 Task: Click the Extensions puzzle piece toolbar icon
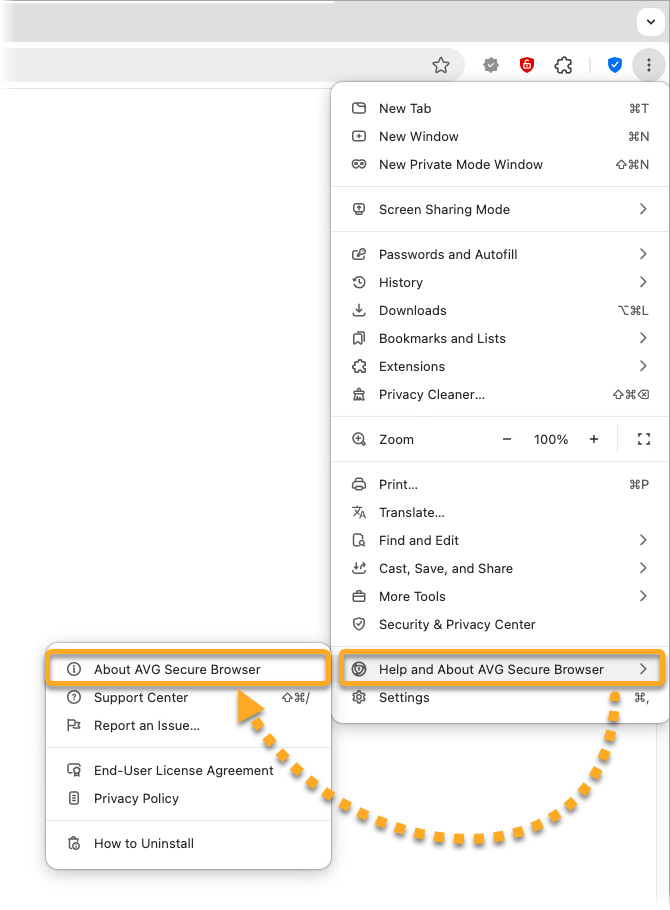tap(563, 65)
